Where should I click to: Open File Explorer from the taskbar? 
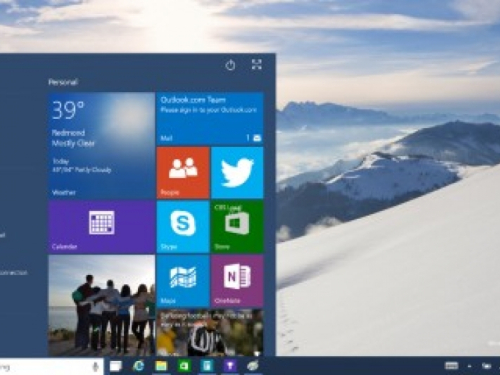click(x=161, y=366)
